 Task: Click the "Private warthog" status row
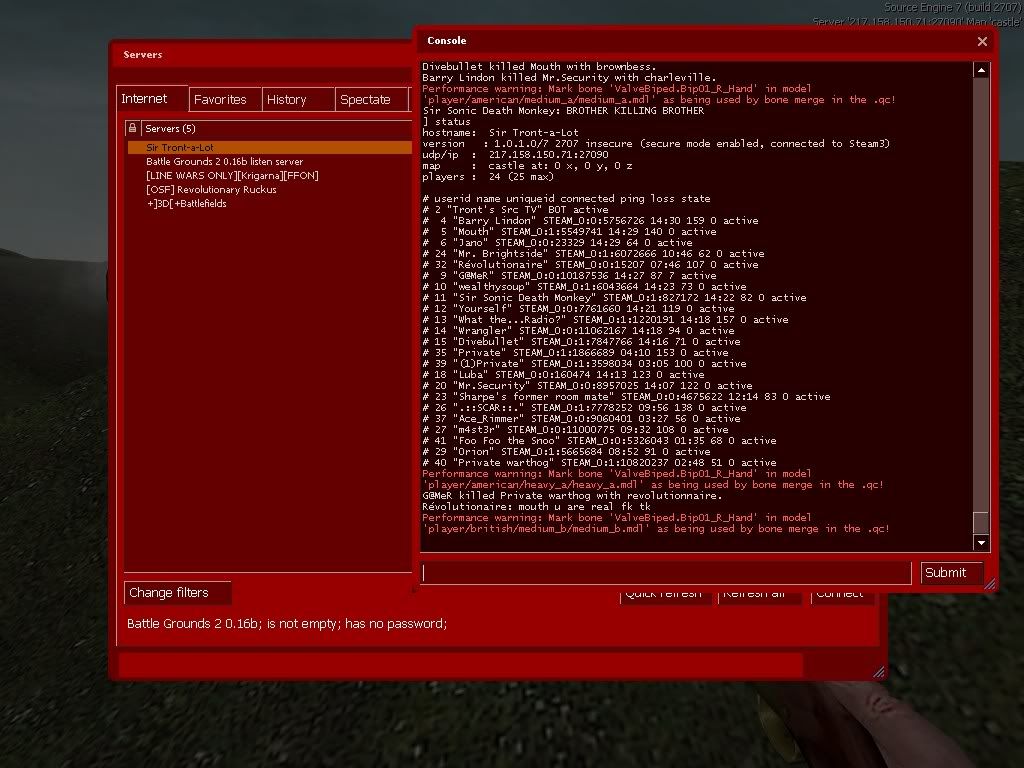(599, 462)
